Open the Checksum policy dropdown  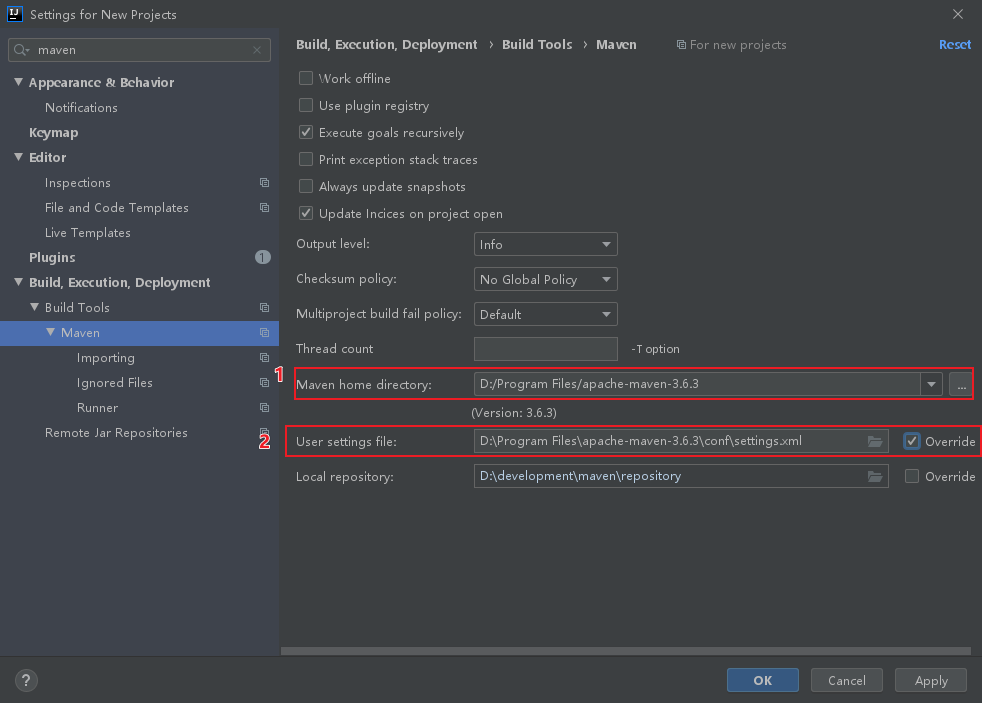pos(545,279)
